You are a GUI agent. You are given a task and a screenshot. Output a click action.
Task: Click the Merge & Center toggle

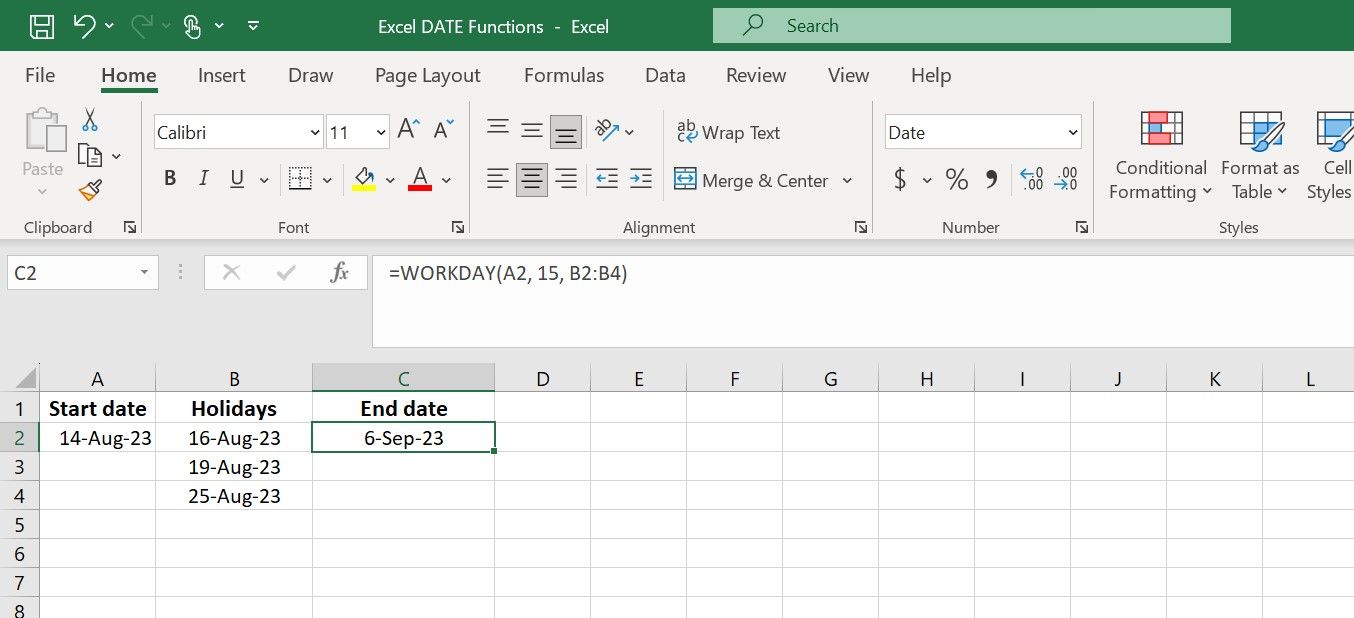pos(755,180)
